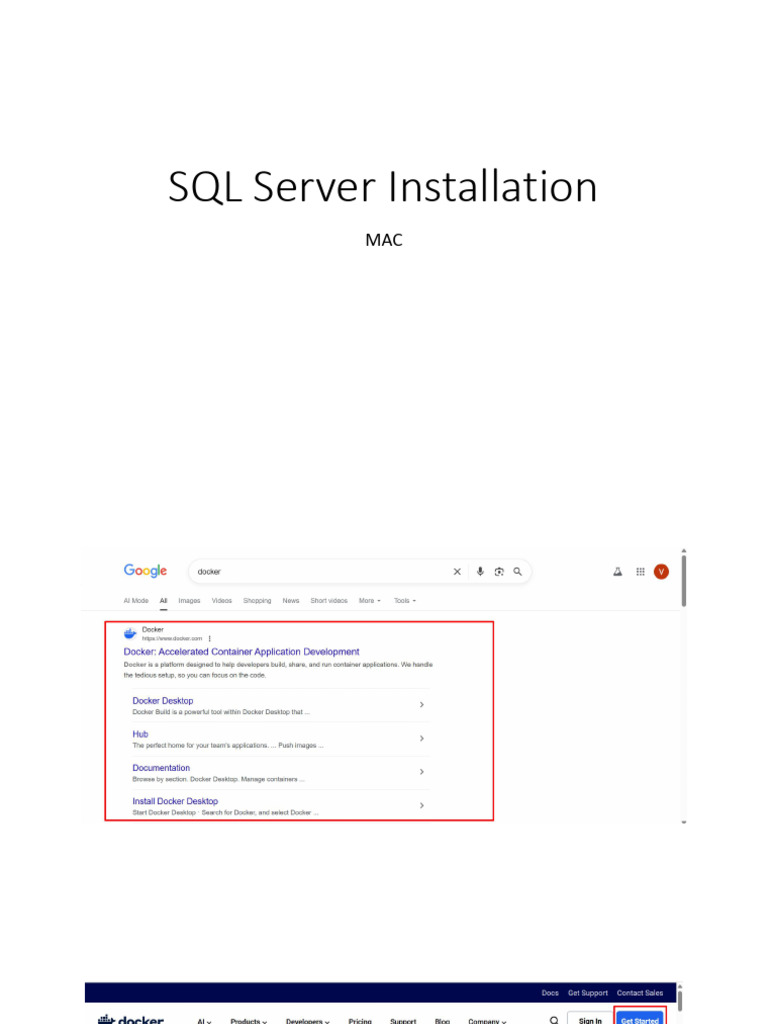This screenshot has width=768, height=1024.
Task: Click the Google page vertical scrollbar thumb
Action: pos(684,581)
